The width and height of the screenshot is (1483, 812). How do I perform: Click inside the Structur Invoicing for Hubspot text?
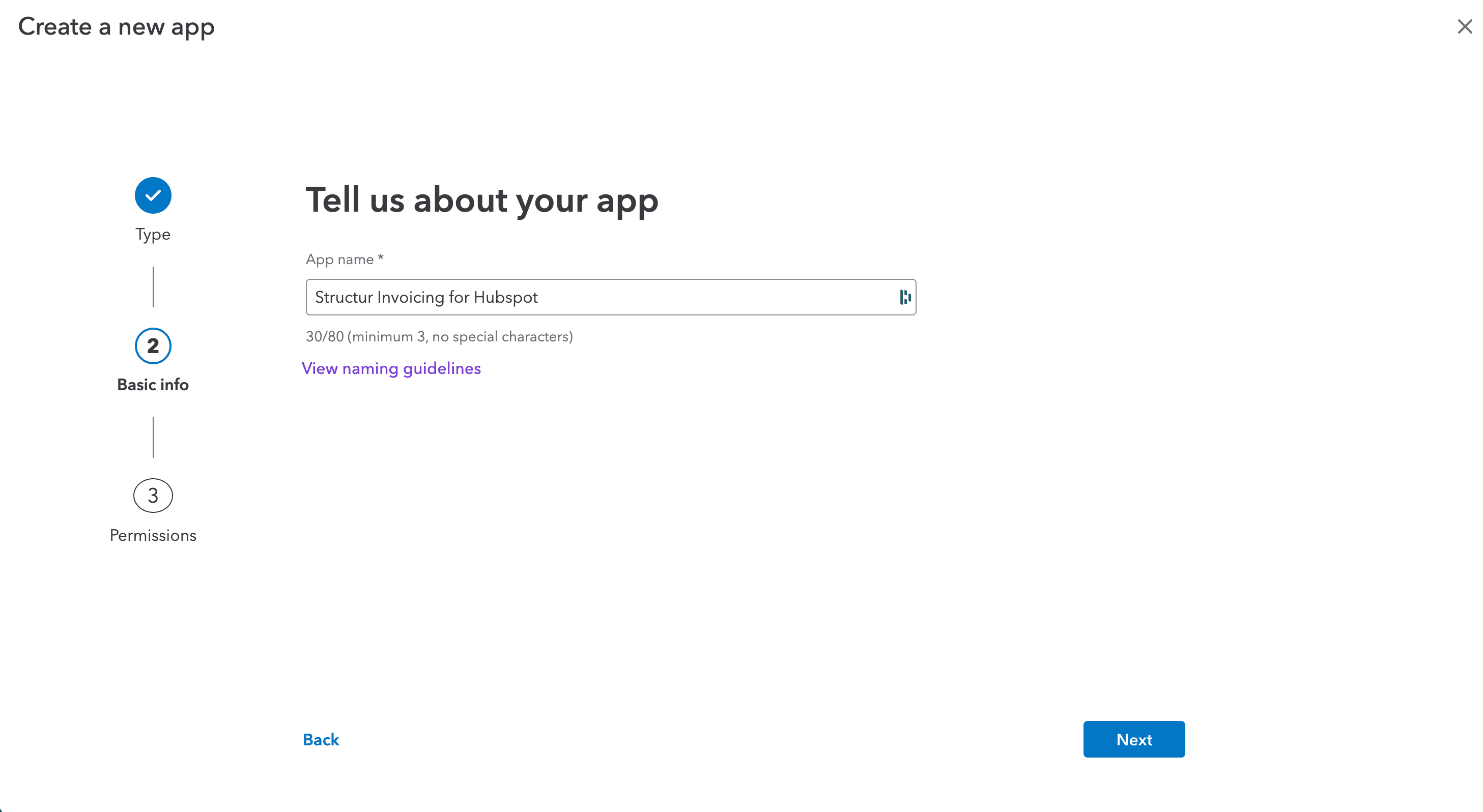426,297
